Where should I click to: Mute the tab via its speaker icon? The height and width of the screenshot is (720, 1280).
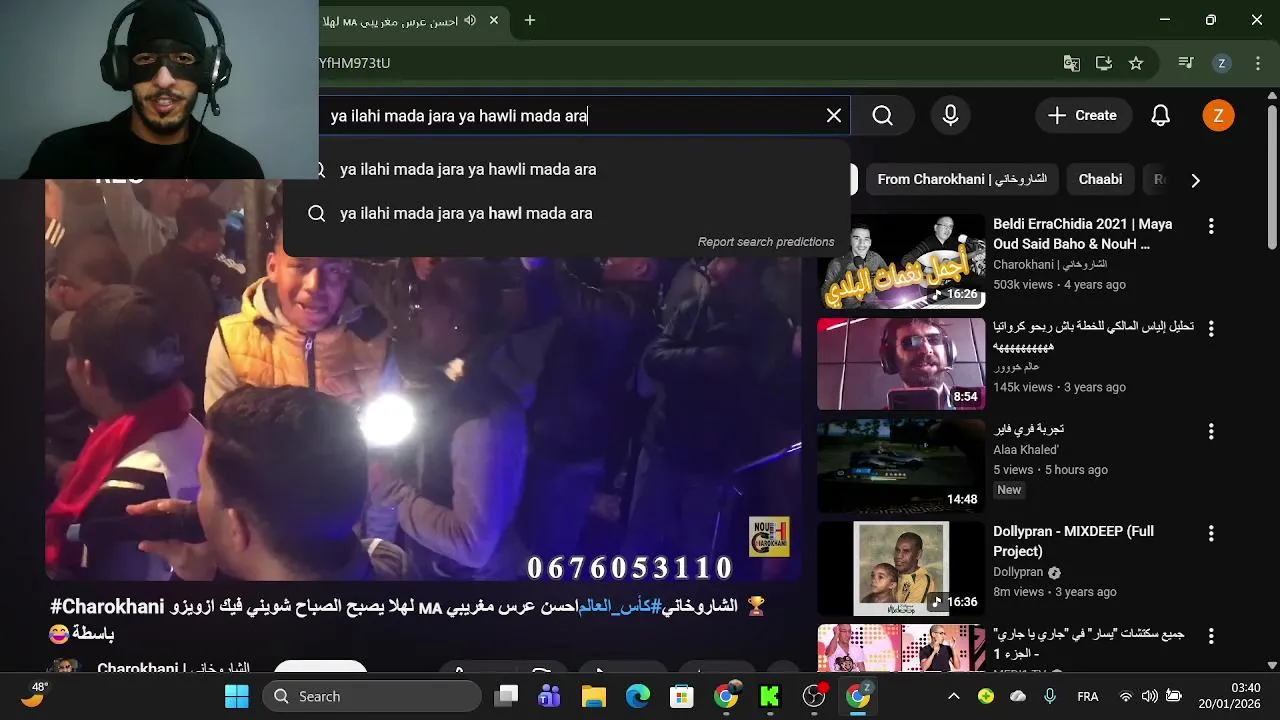tap(470, 20)
